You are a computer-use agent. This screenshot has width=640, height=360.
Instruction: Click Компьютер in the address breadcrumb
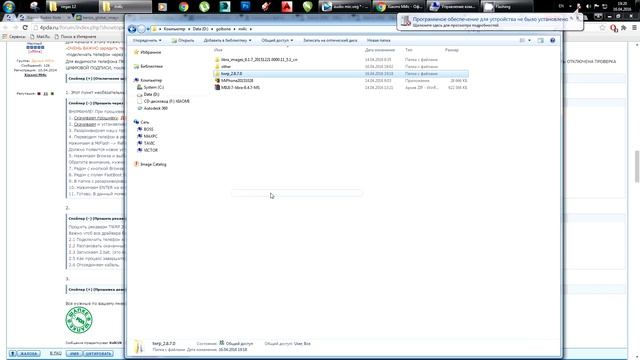pyautogui.click(x=174, y=29)
